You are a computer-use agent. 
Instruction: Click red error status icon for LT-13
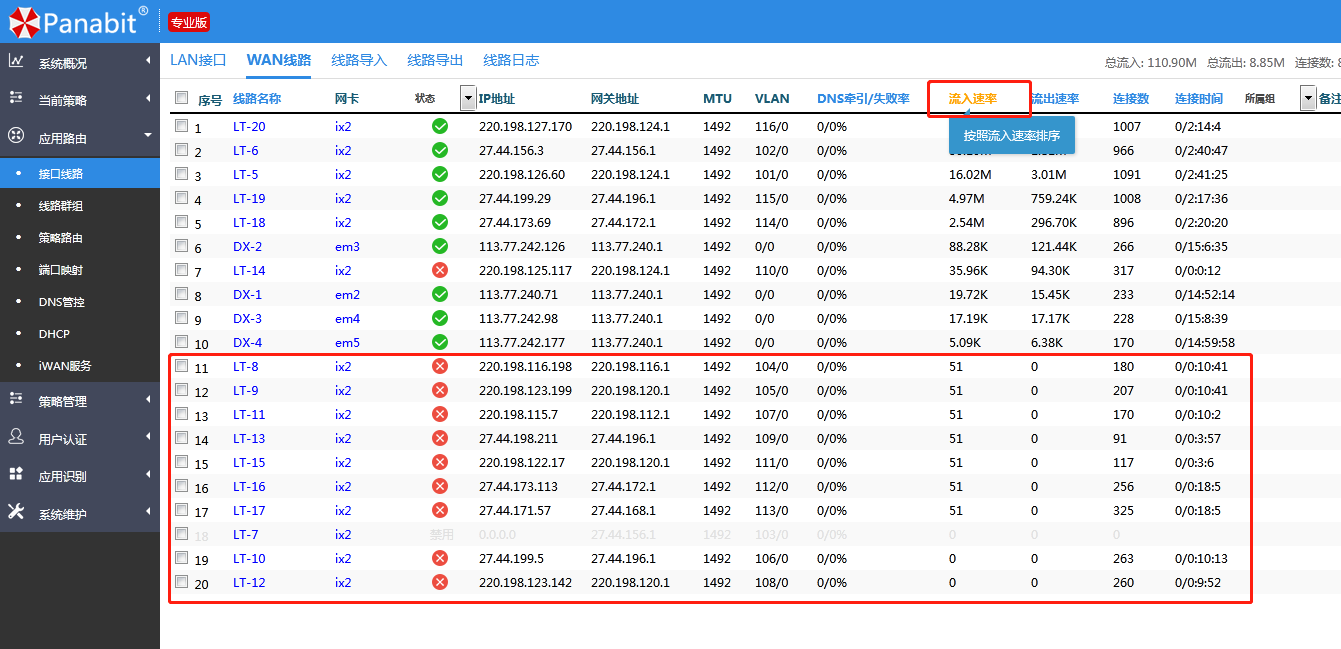[x=440, y=439]
